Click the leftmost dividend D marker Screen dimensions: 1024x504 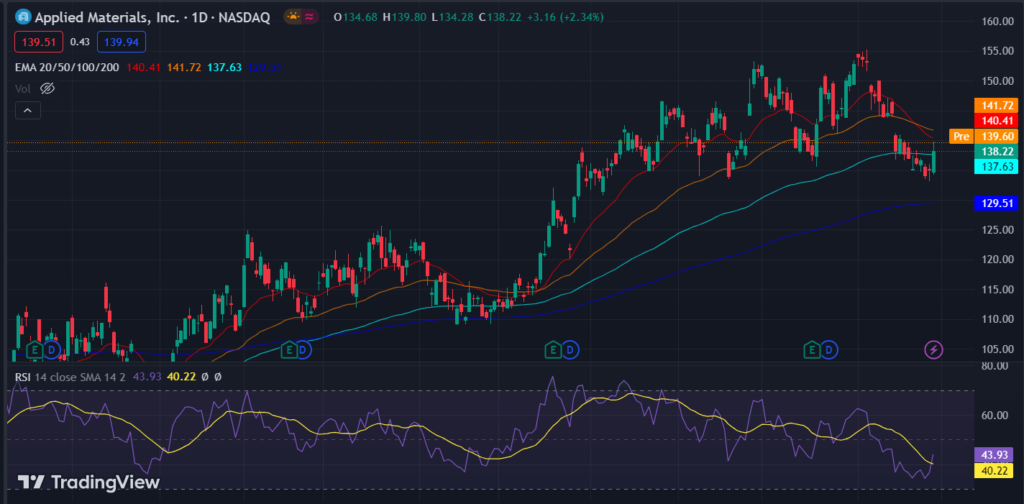50,350
